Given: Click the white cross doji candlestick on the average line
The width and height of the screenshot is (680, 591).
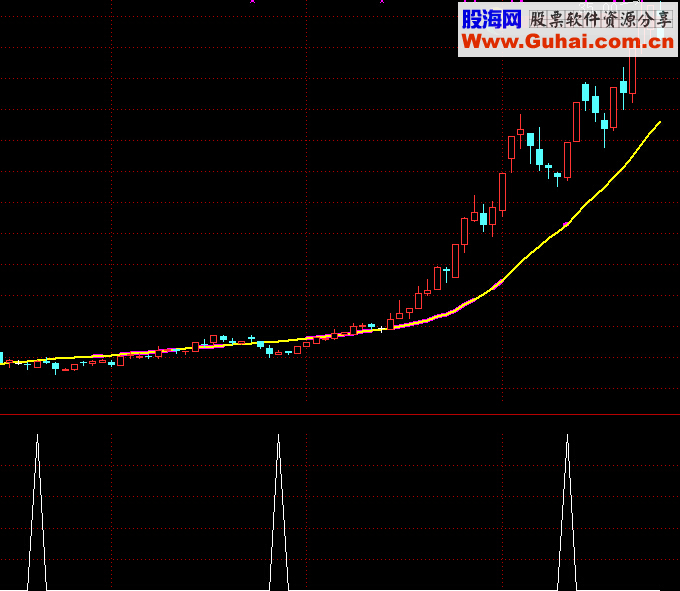Looking at the screenshot, I should [x=381, y=330].
